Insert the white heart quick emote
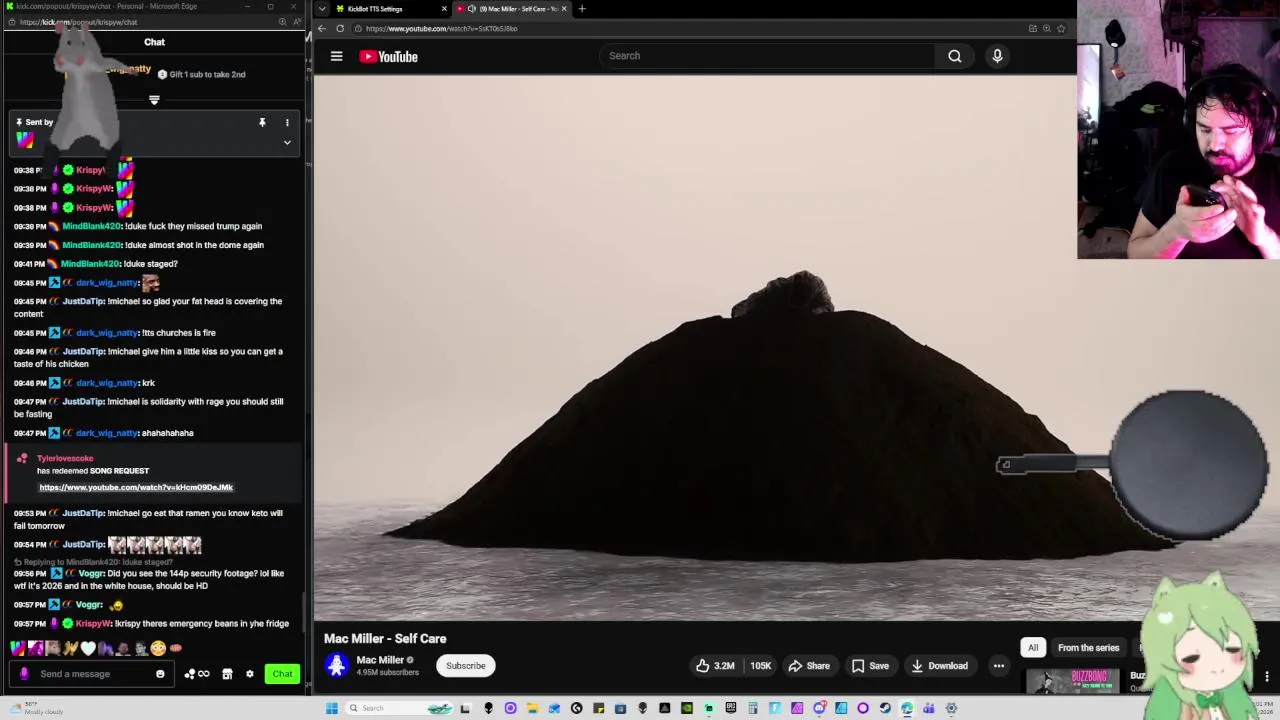This screenshot has width=1280, height=720. click(88, 648)
